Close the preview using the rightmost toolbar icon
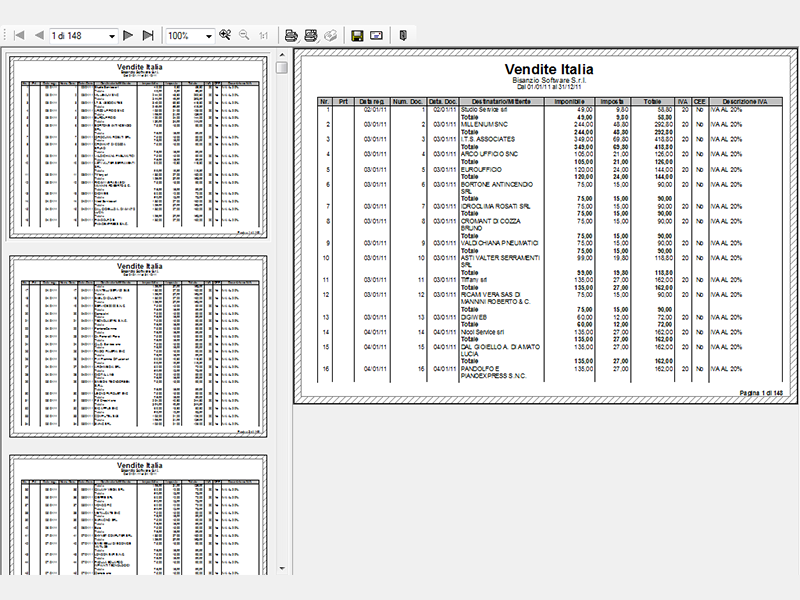This screenshot has width=800, height=600. coord(403,35)
